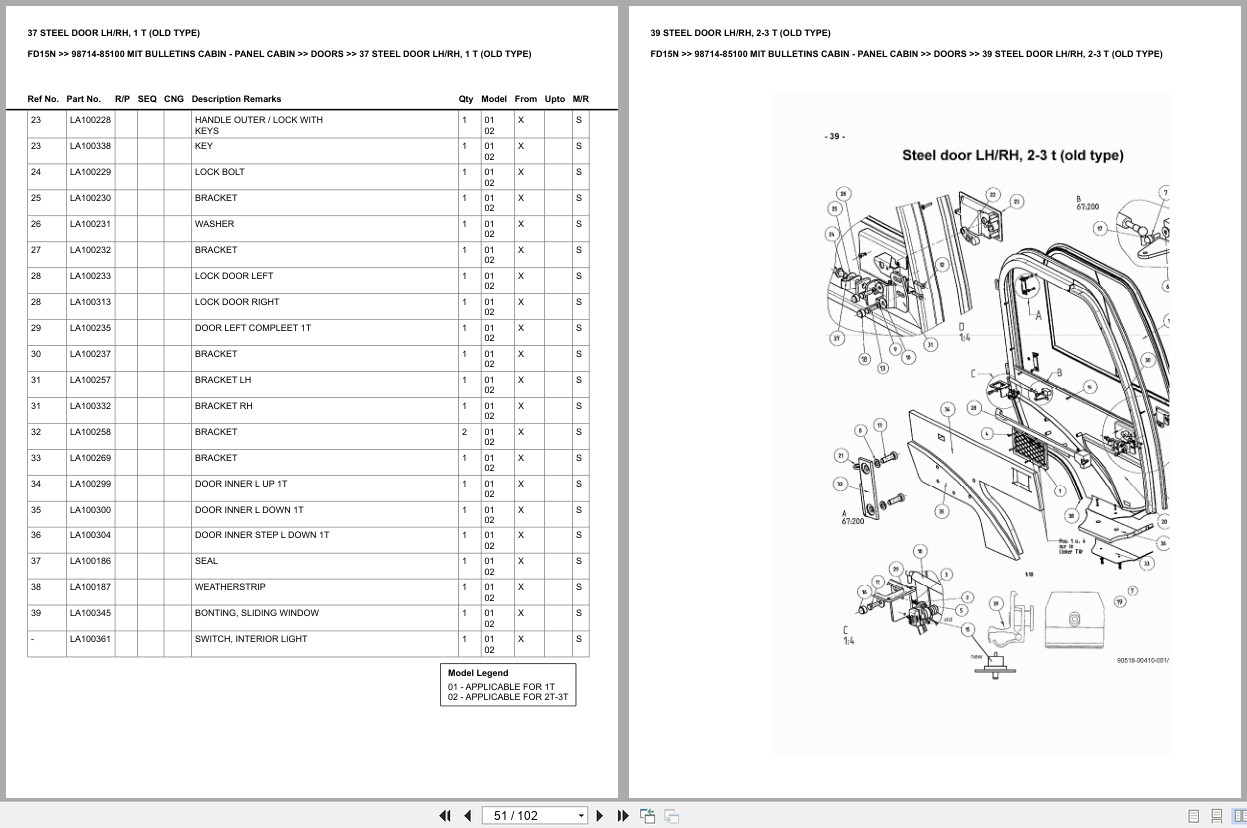
Task: Click DOOR INNER STEP L DOWN 1T
Action: point(262,535)
